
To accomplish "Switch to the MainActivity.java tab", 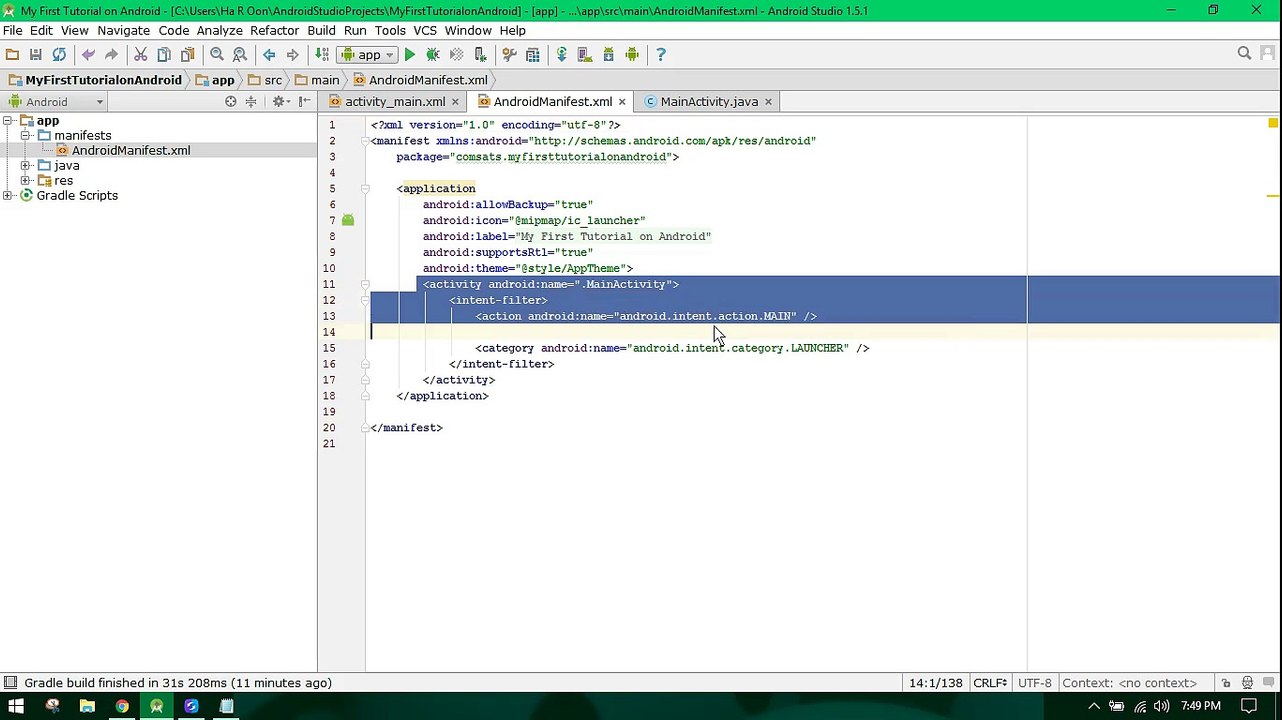I will (709, 102).
